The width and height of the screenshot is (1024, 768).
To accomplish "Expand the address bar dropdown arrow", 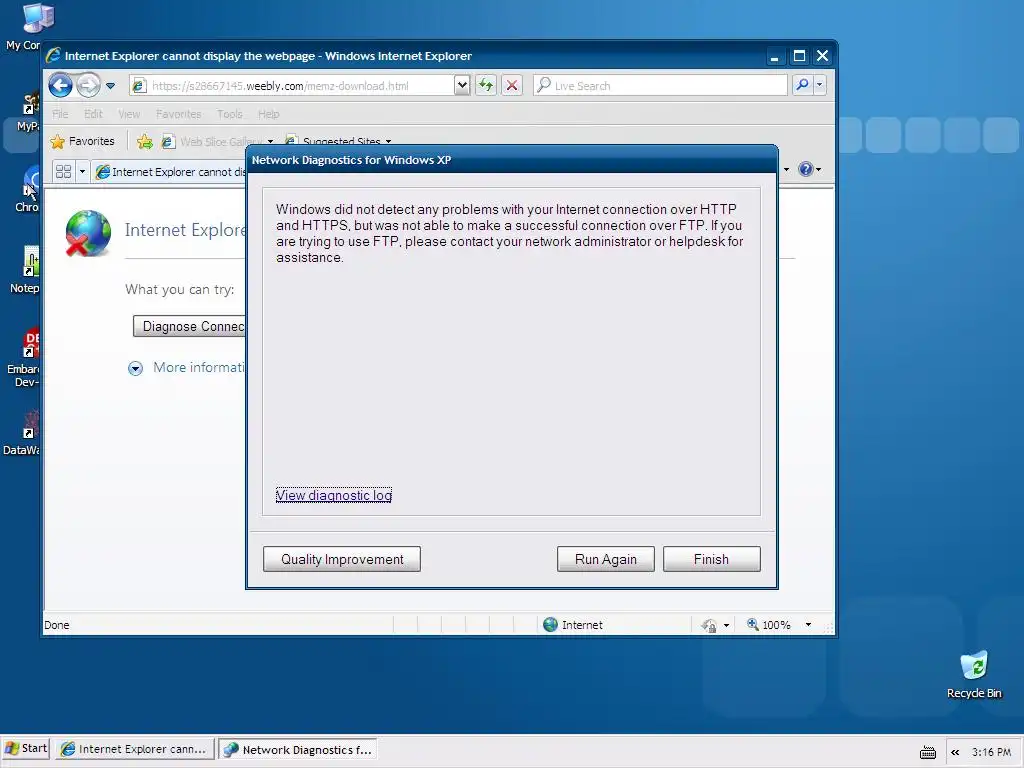I will (462, 85).
